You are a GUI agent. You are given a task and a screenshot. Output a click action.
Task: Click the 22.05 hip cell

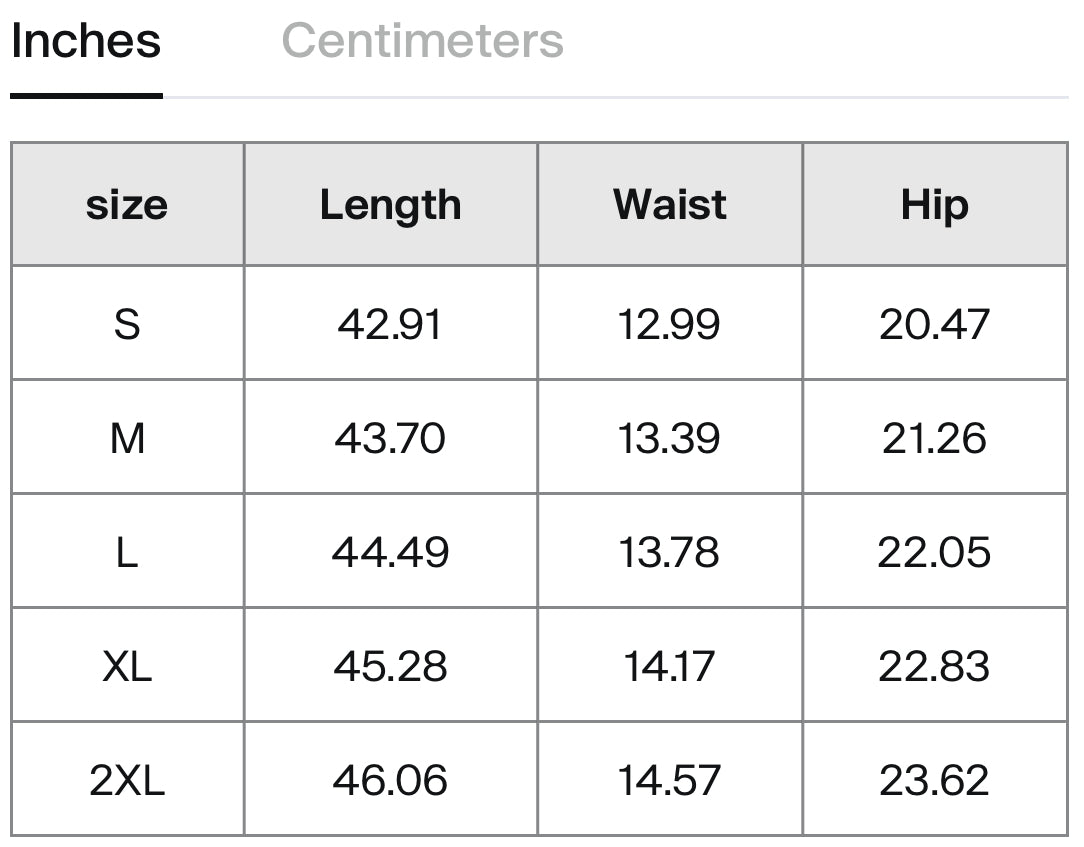coord(935,552)
